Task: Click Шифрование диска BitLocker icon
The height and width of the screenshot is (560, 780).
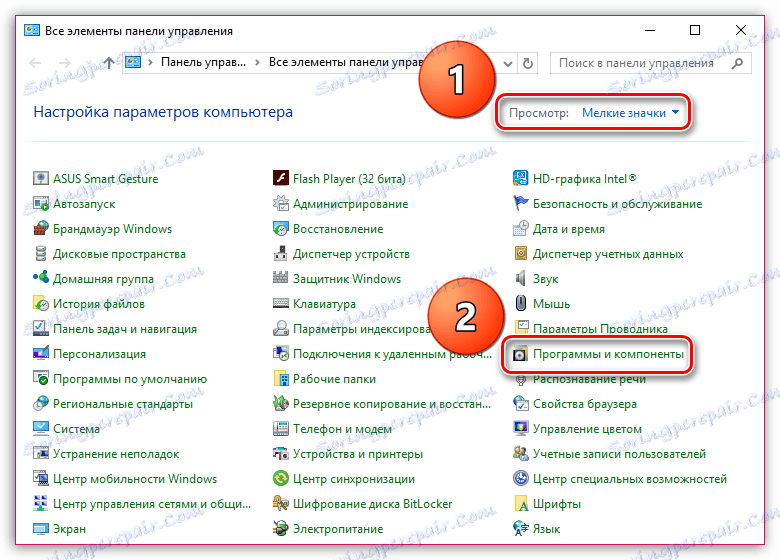Action: point(281,504)
